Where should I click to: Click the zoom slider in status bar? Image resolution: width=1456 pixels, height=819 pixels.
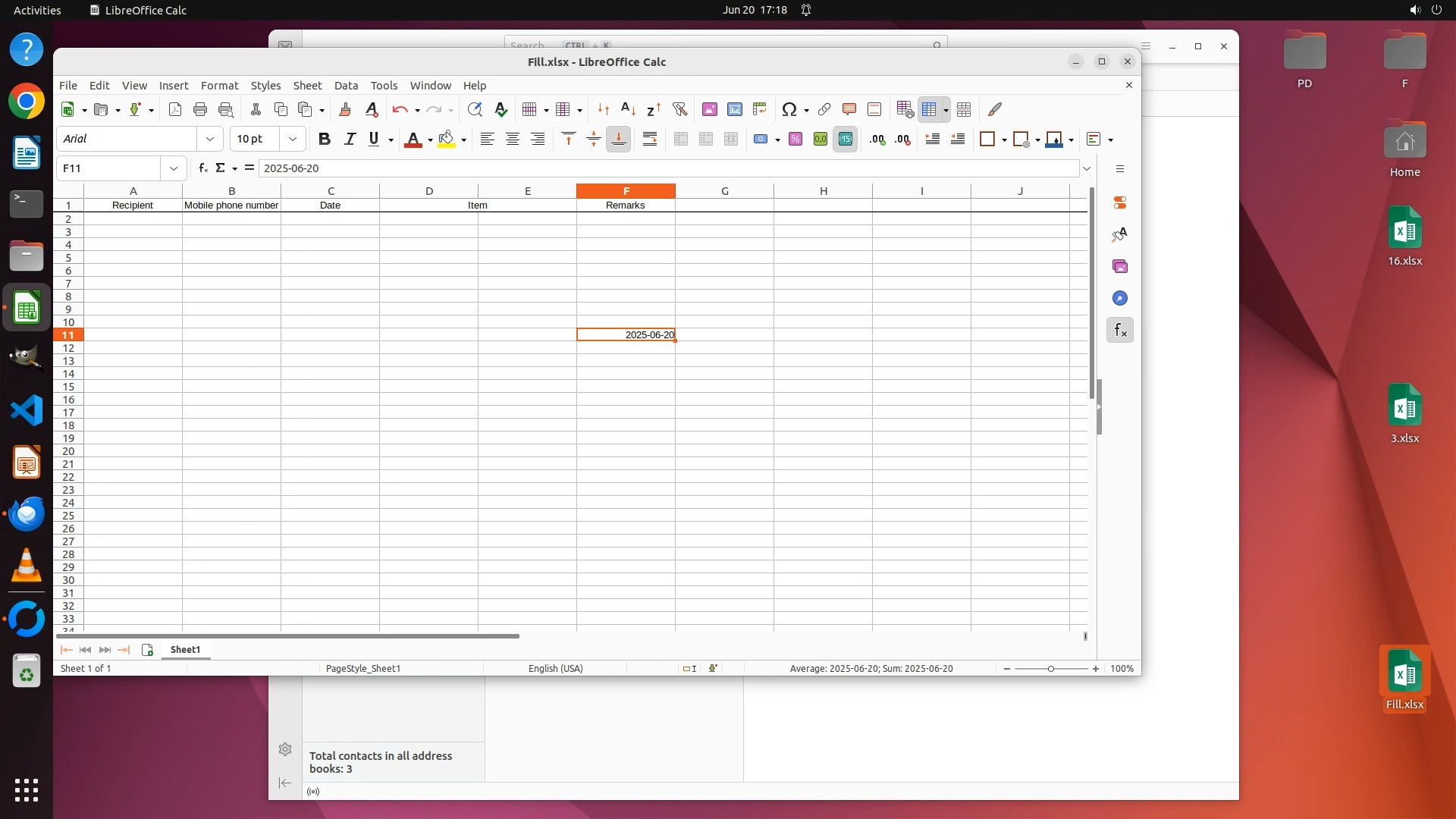pos(1051,669)
